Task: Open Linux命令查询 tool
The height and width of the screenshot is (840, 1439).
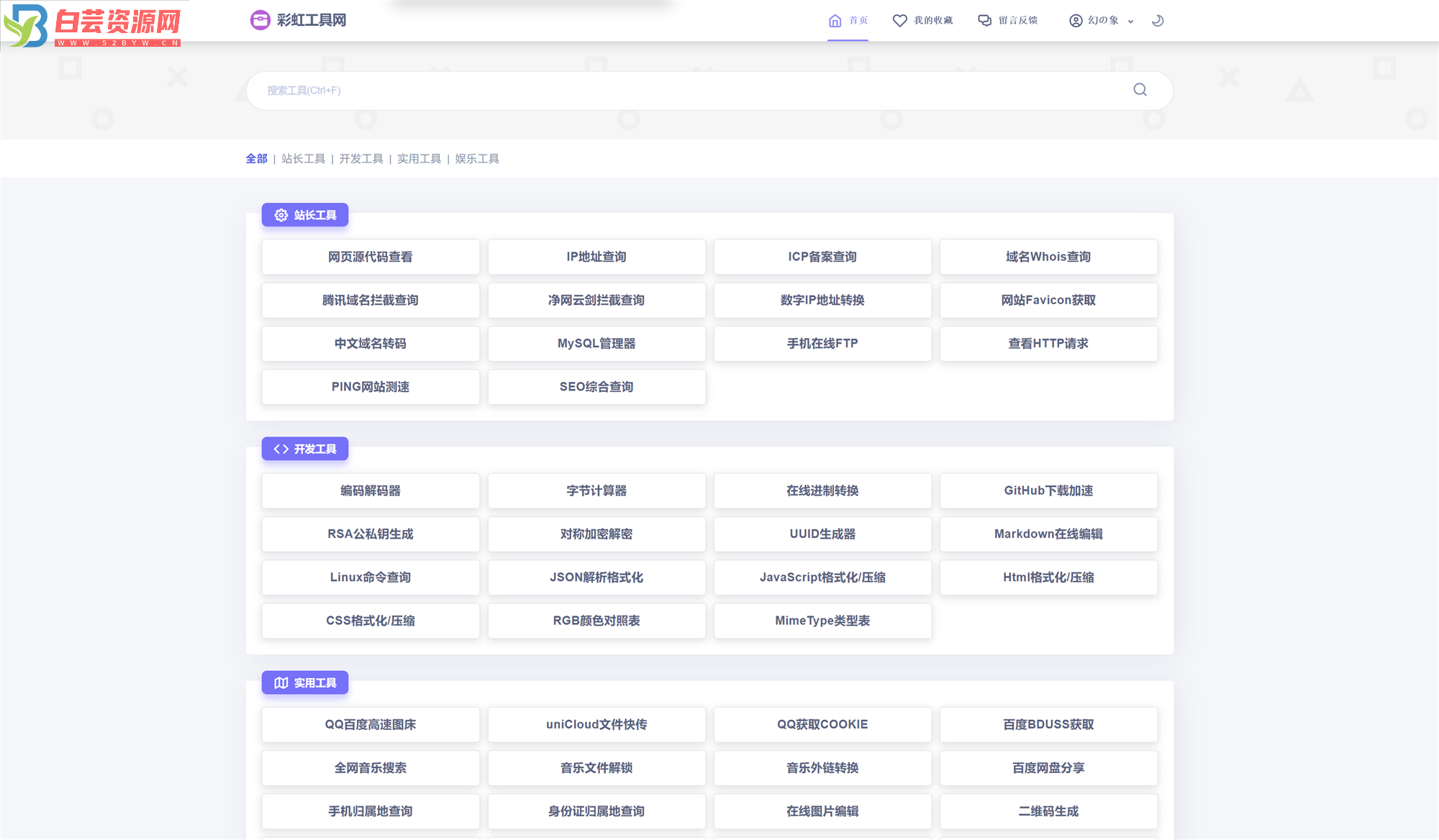Action: click(371, 577)
